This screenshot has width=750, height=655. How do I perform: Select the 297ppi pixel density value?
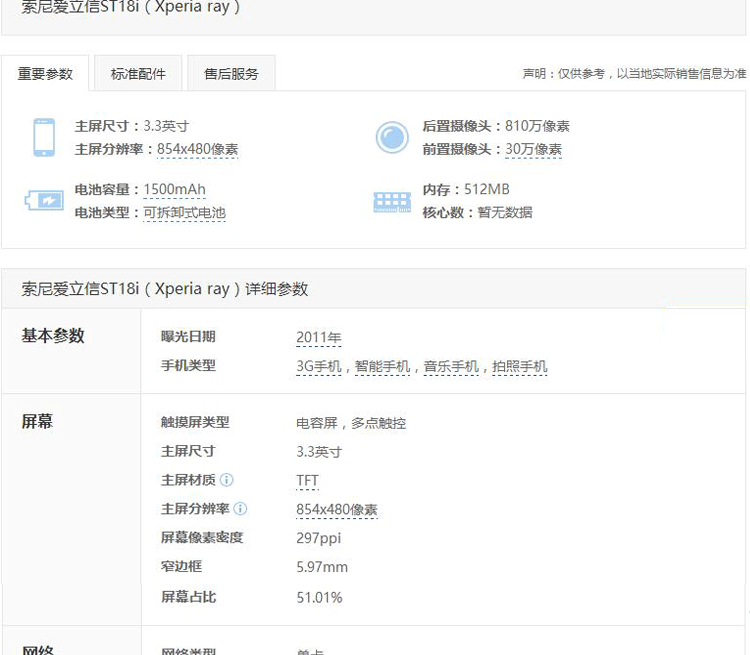pos(319,538)
